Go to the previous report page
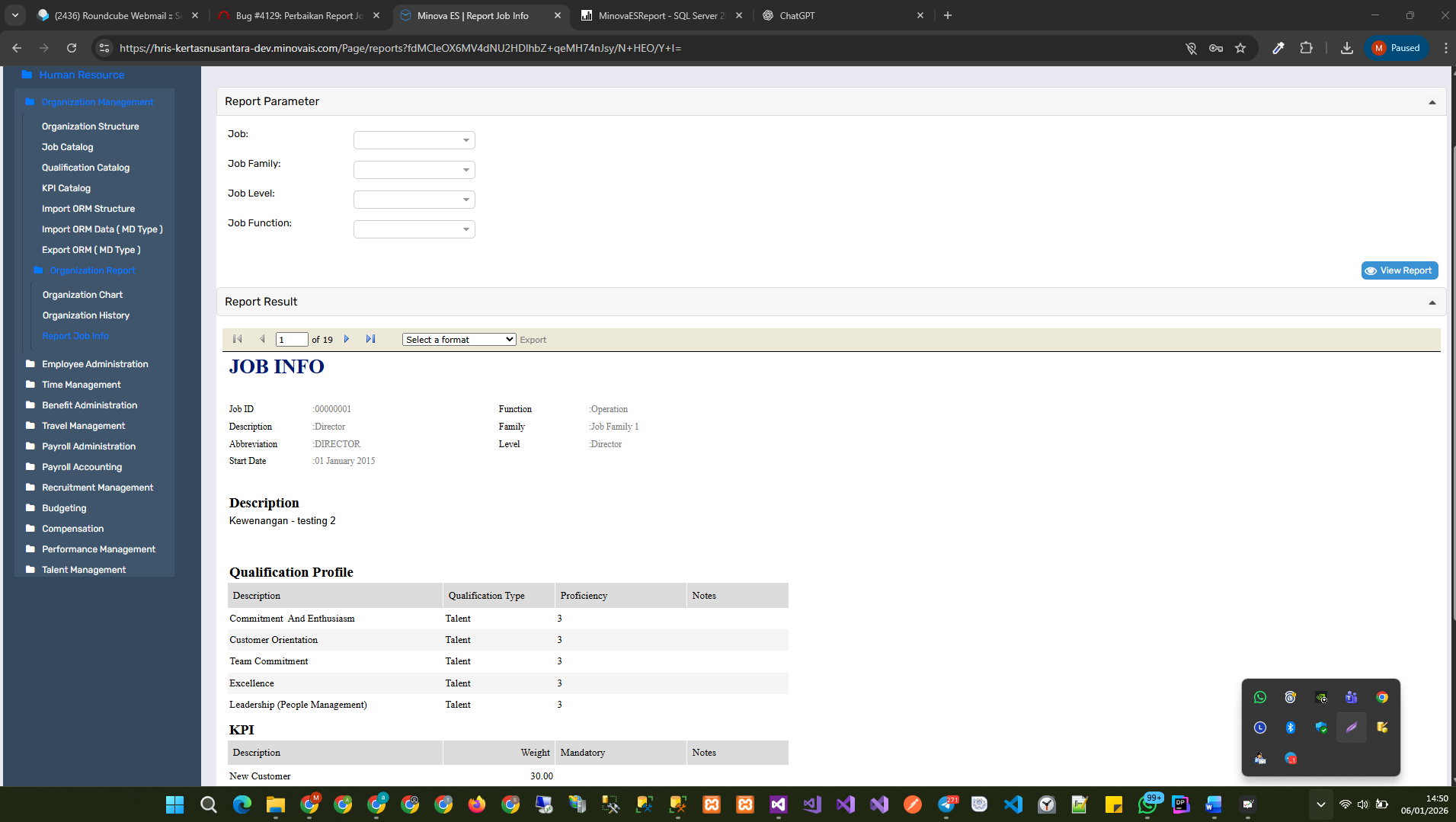This screenshot has height=822, width=1456. tap(262, 339)
